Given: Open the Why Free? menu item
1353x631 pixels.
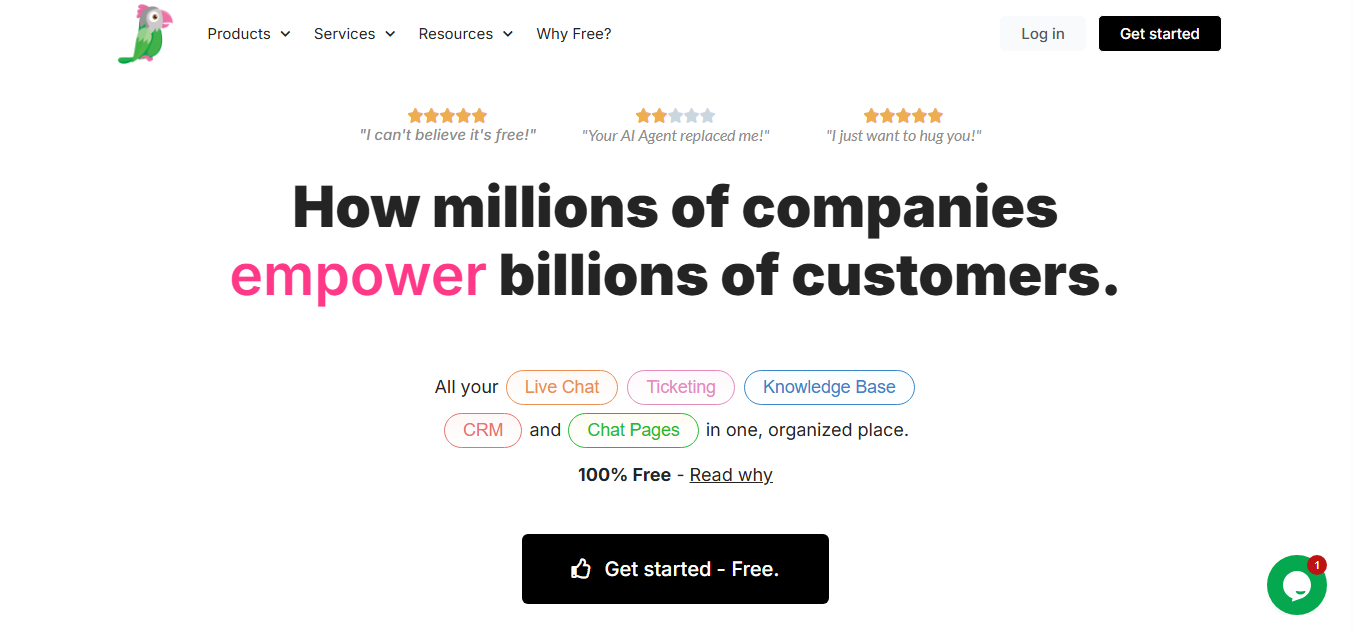Looking at the screenshot, I should [573, 33].
